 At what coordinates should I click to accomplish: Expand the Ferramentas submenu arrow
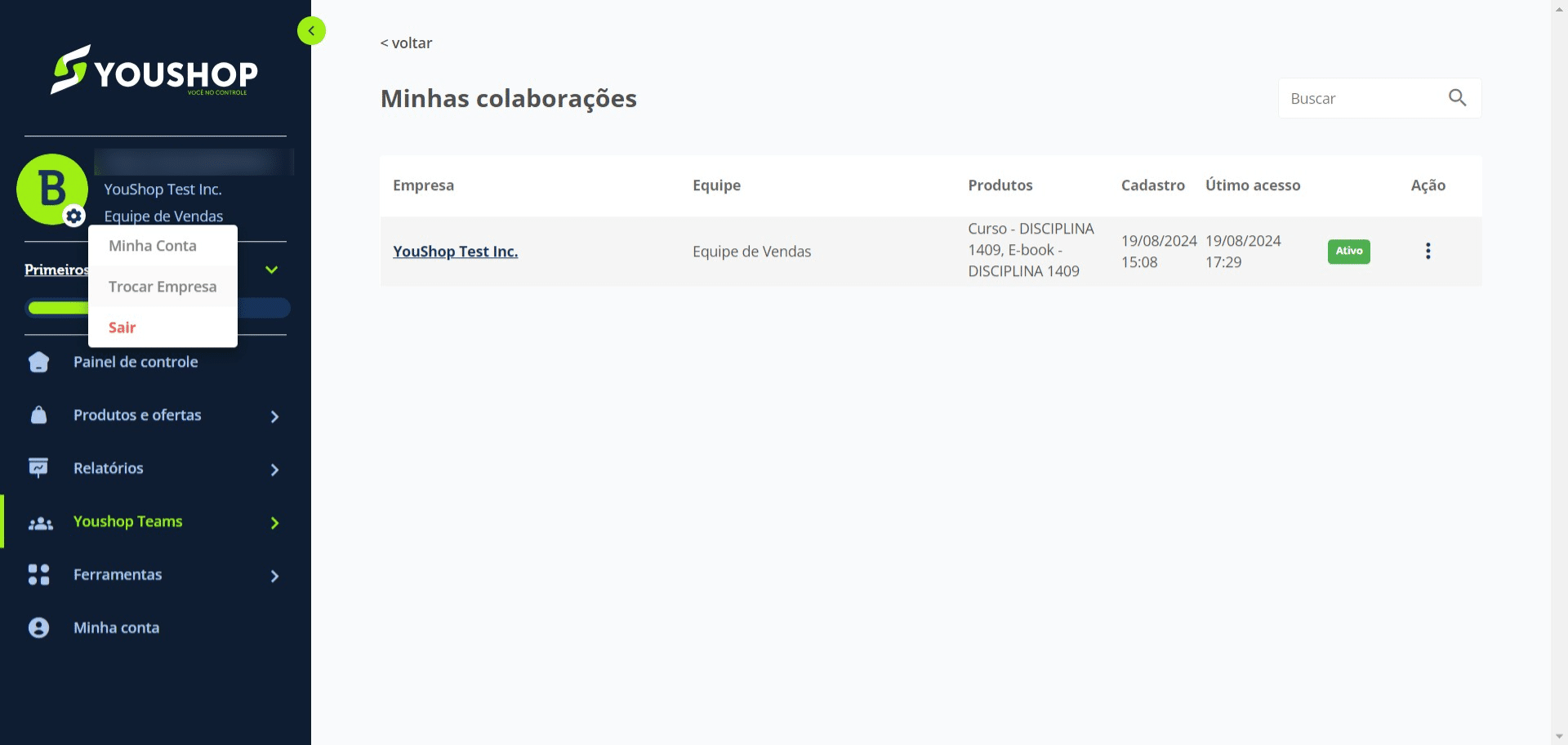click(274, 576)
